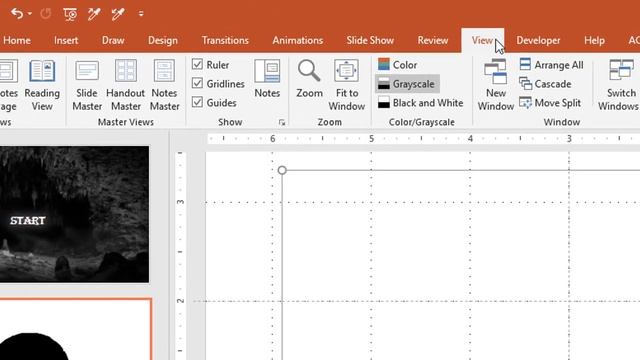Open Switch Windows menu

(x=619, y=85)
